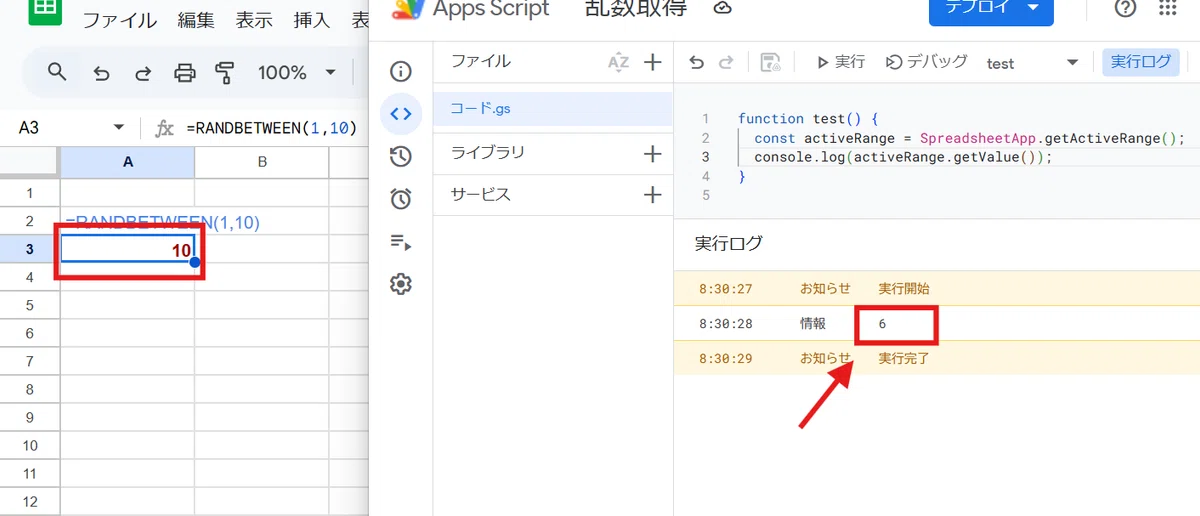Click the Apps Script logo

[x=407, y=10]
